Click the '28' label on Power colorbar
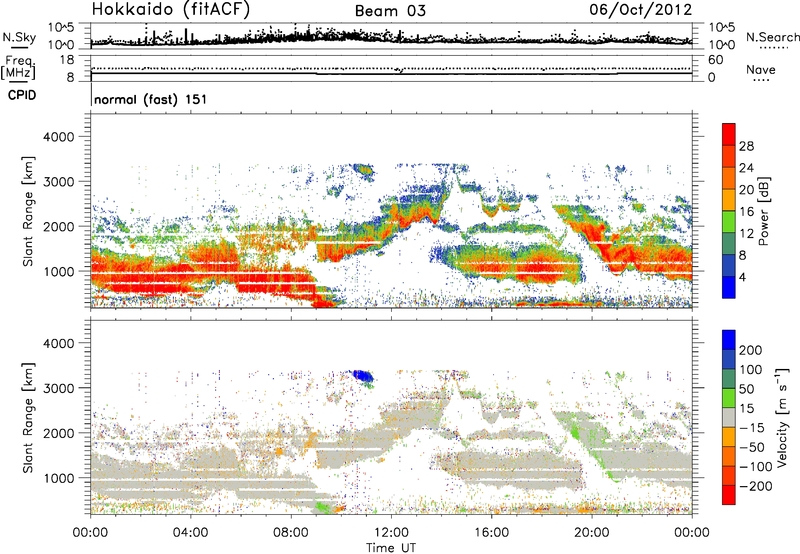 coord(746,146)
